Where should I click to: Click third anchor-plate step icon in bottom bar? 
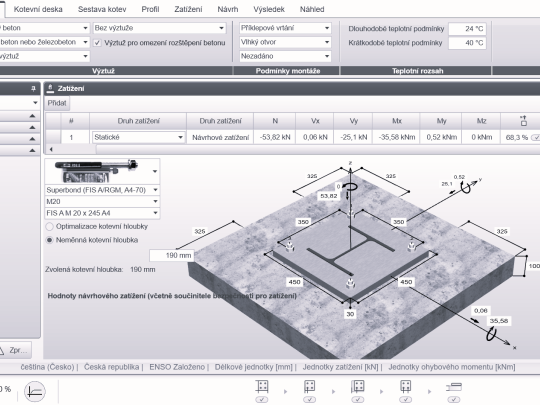coord(357,386)
